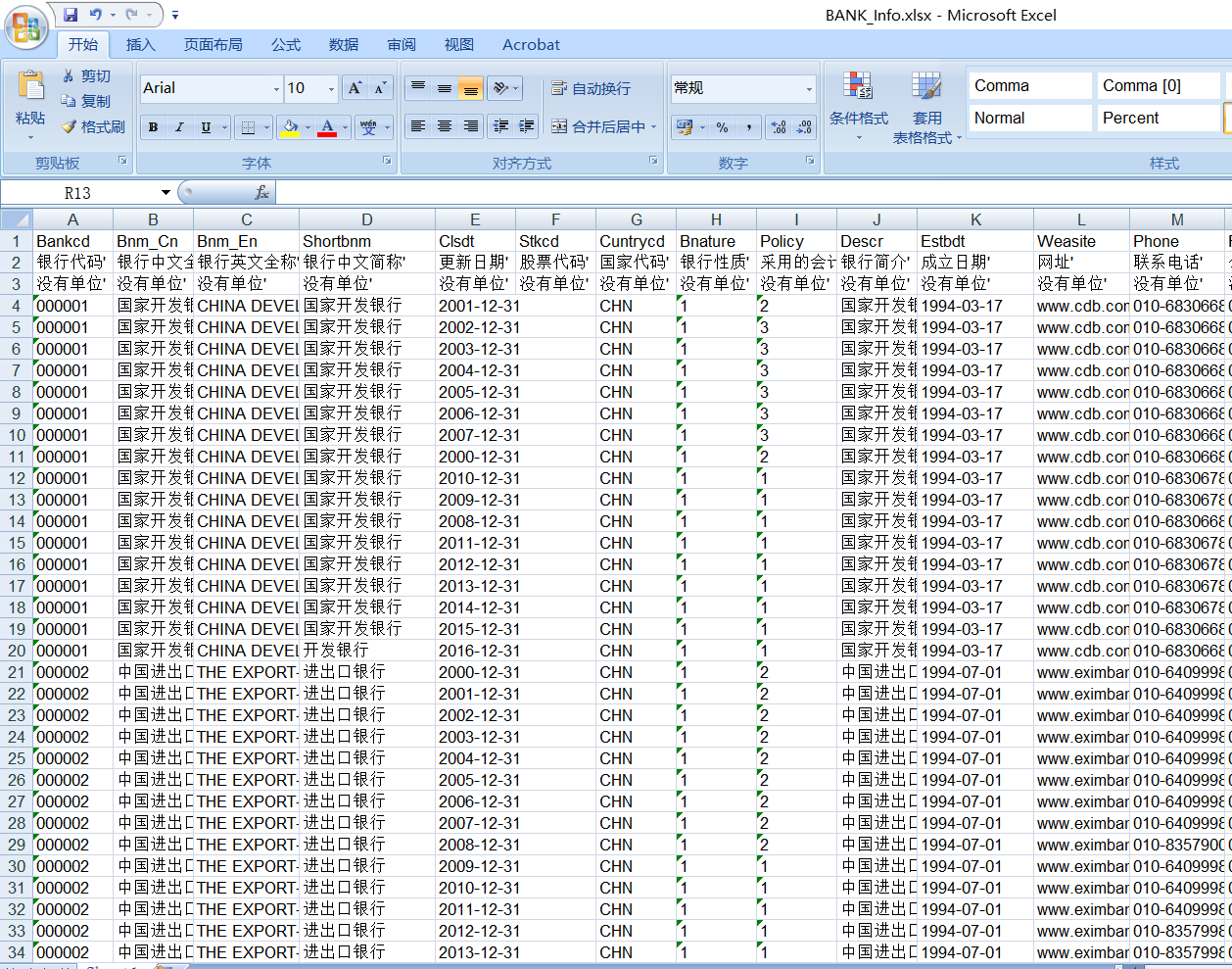Open the Acrobat ribbon tab
The image size is (1232, 969).
click(x=531, y=45)
